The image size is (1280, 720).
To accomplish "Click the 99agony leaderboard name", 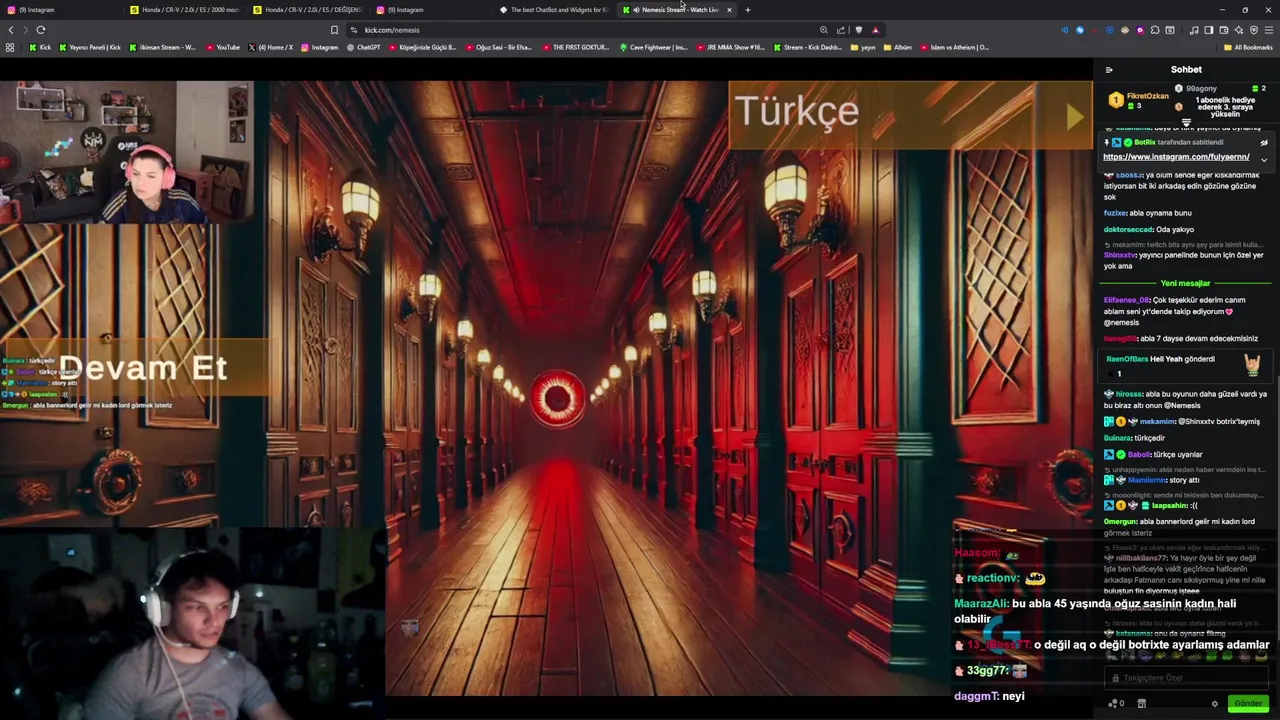I will coord(1201,89).
